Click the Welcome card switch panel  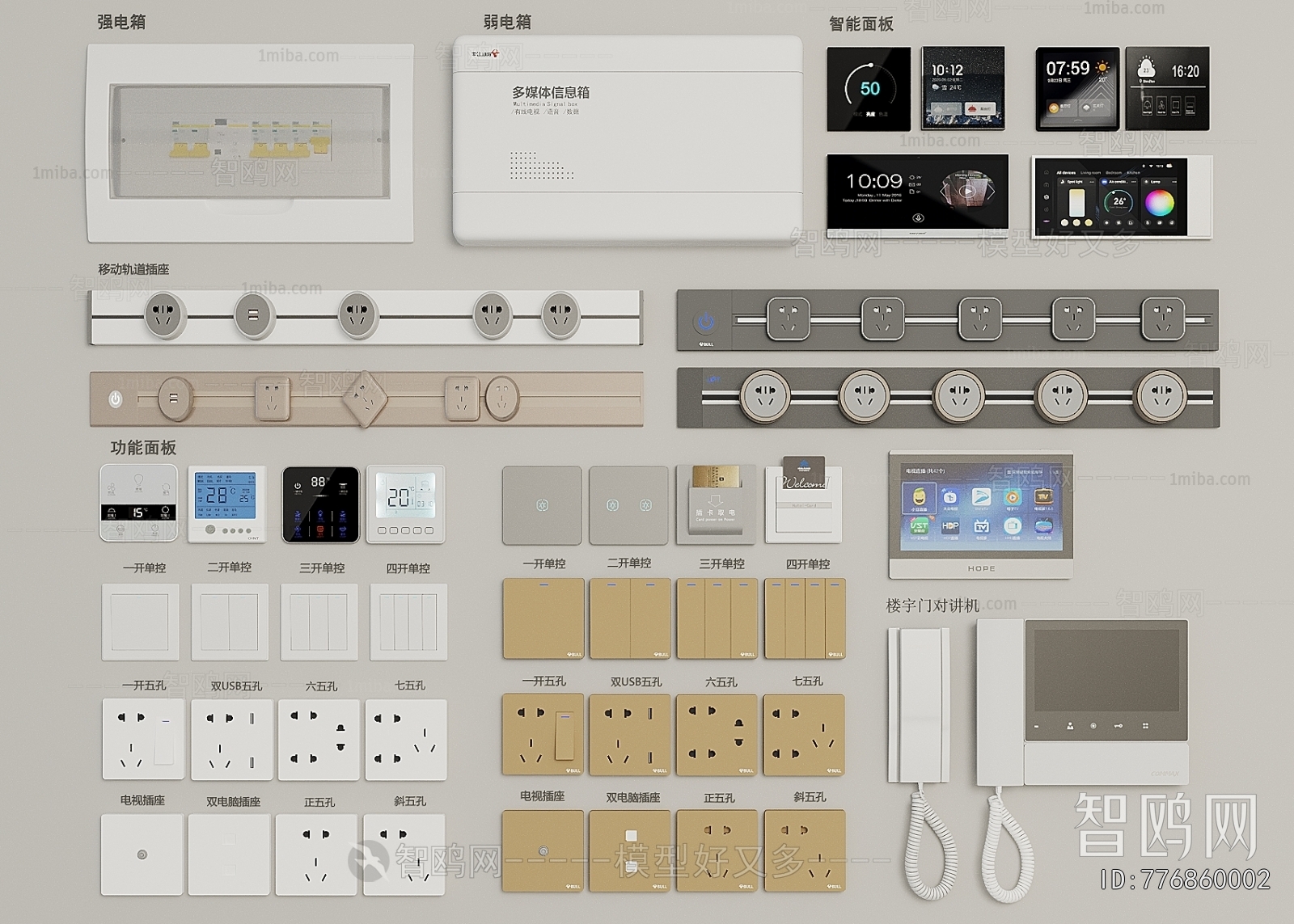click(804, 500)
